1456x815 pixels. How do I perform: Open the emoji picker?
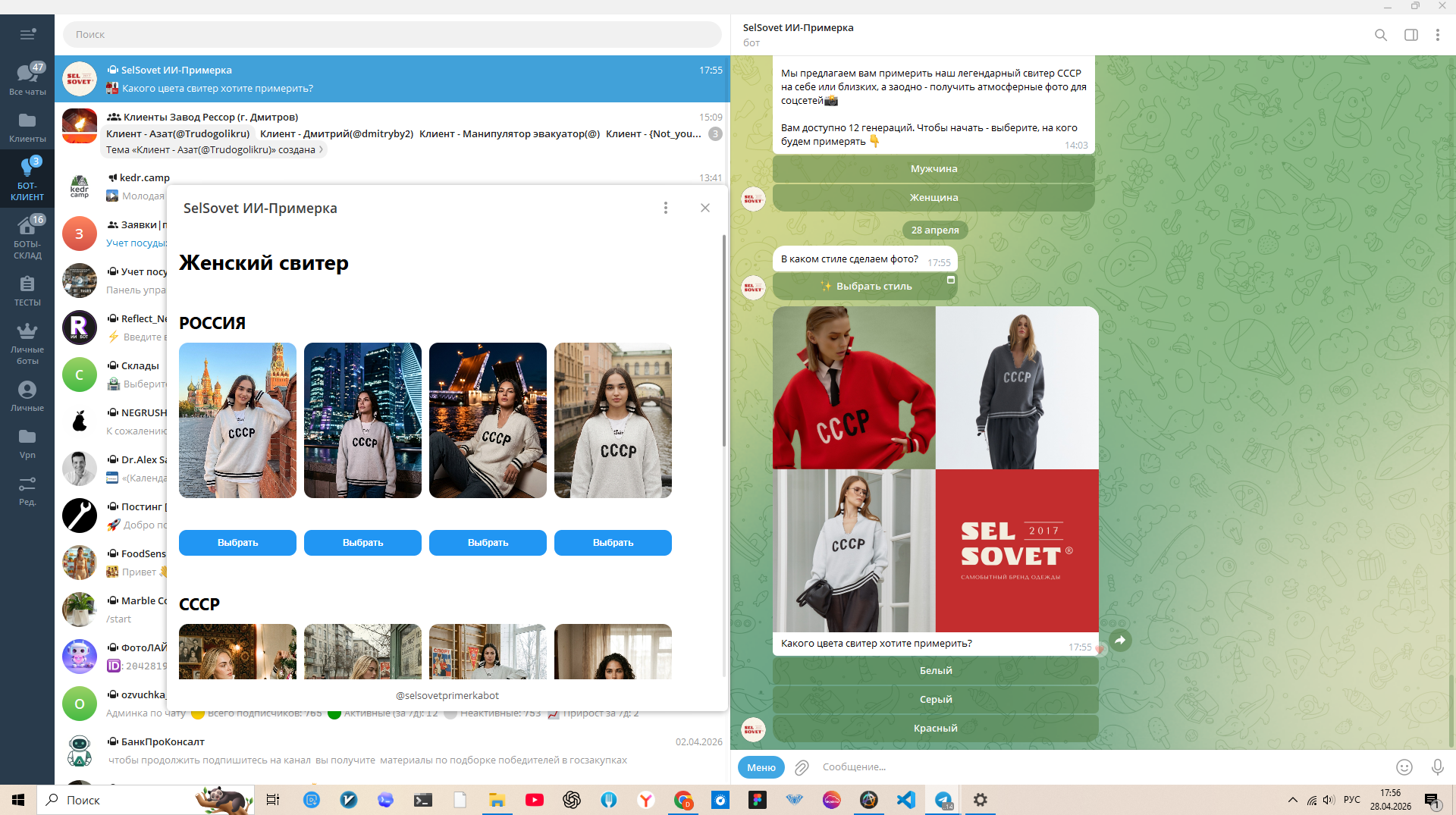(x=1404, y=767)
